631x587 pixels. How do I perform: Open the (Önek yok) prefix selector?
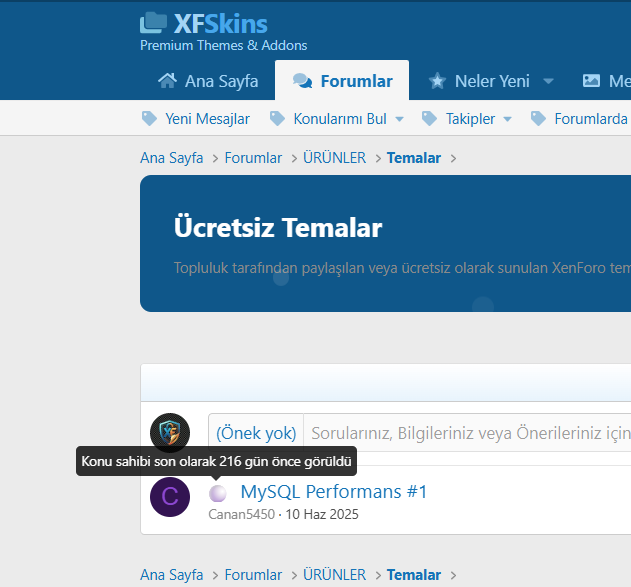click(x=256, y=433)
